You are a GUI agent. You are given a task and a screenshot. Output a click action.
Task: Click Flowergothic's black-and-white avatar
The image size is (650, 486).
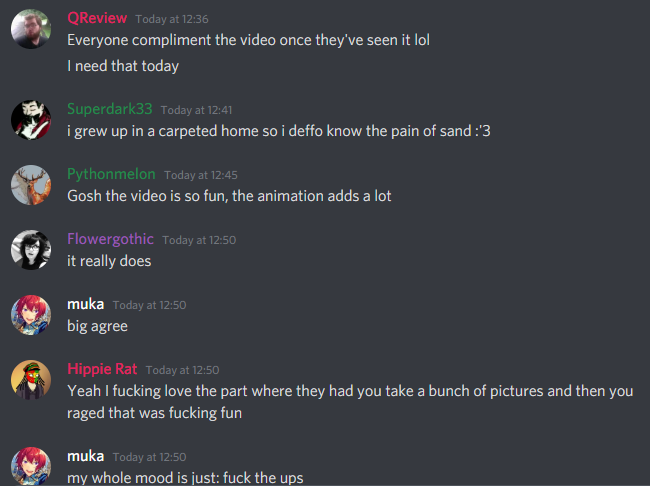31,250
